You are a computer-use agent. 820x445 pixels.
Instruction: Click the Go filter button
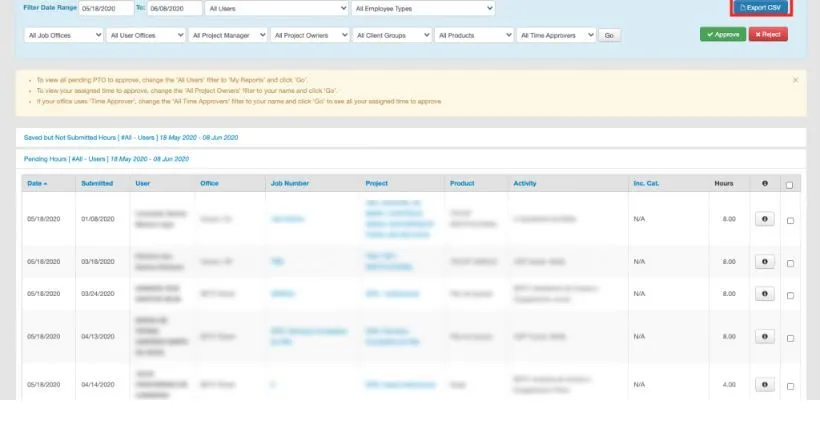[609, 36]
